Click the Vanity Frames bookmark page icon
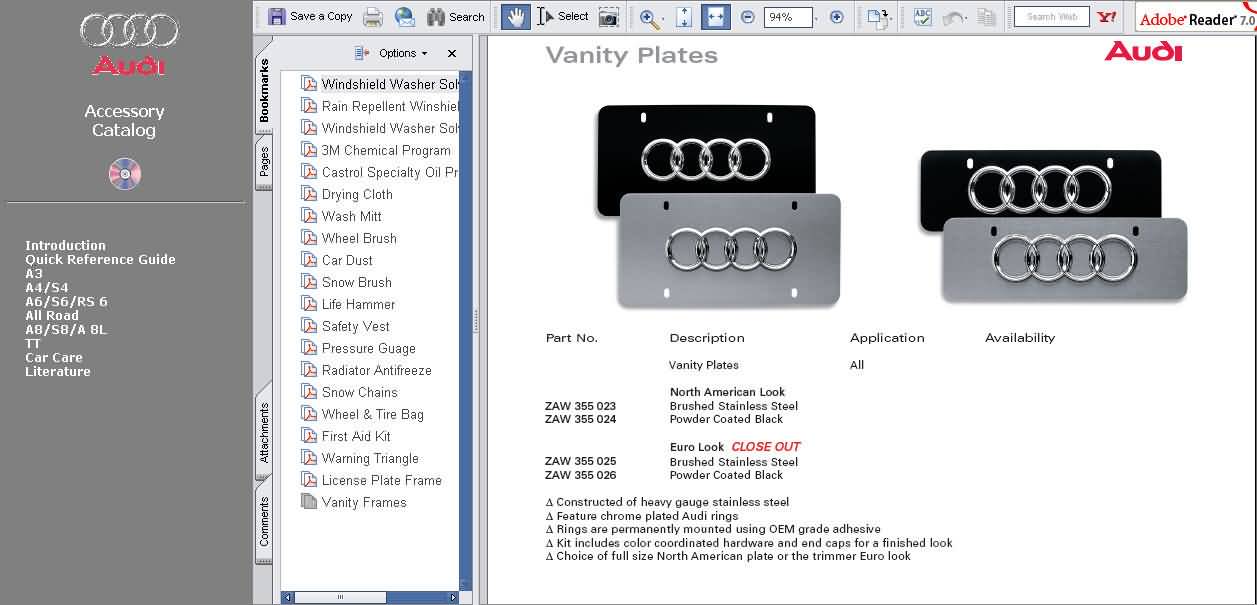The width and height of the screenshot is (1257, 605). (x=309, y=502)
